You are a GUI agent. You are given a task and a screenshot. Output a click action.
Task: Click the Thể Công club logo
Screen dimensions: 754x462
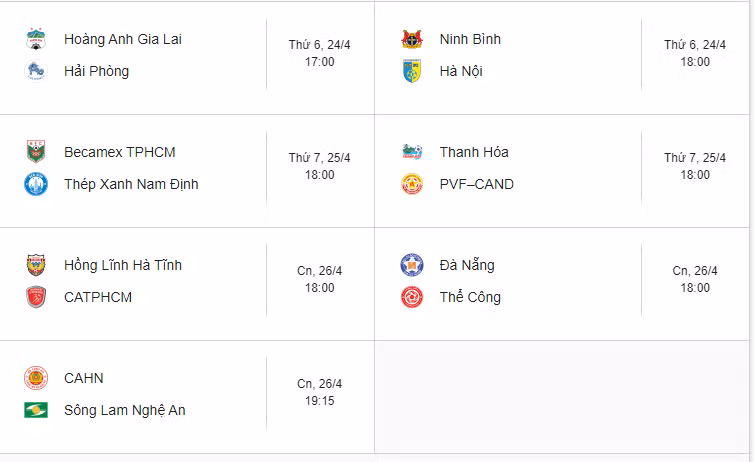[x=412, y=297]
